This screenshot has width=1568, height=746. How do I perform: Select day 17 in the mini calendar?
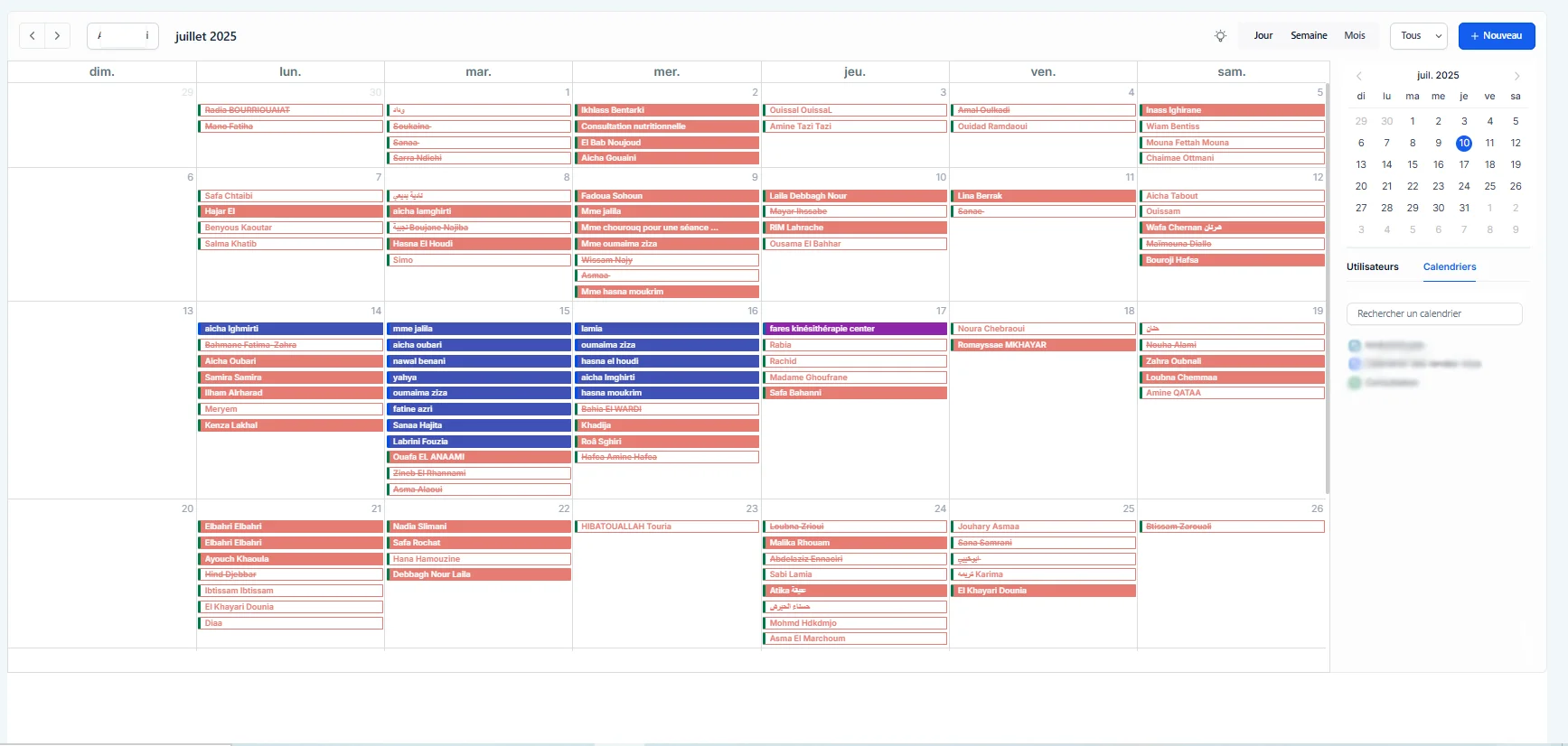1464,164
